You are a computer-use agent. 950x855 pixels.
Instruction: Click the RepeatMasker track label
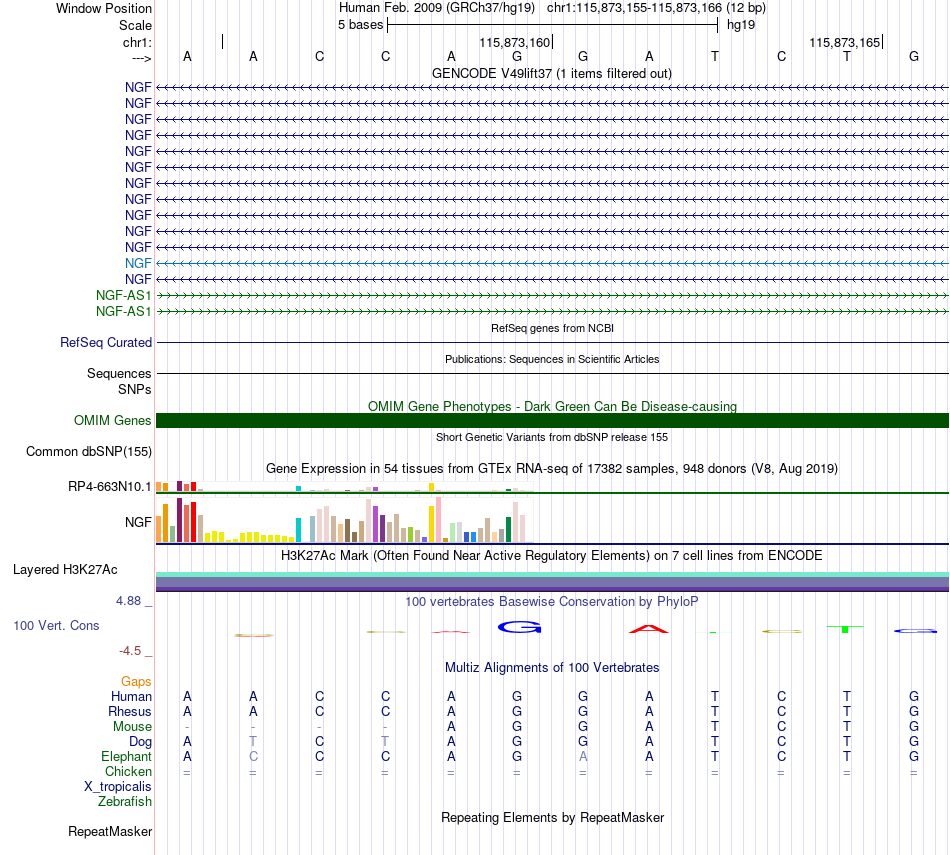pos(110,831)
